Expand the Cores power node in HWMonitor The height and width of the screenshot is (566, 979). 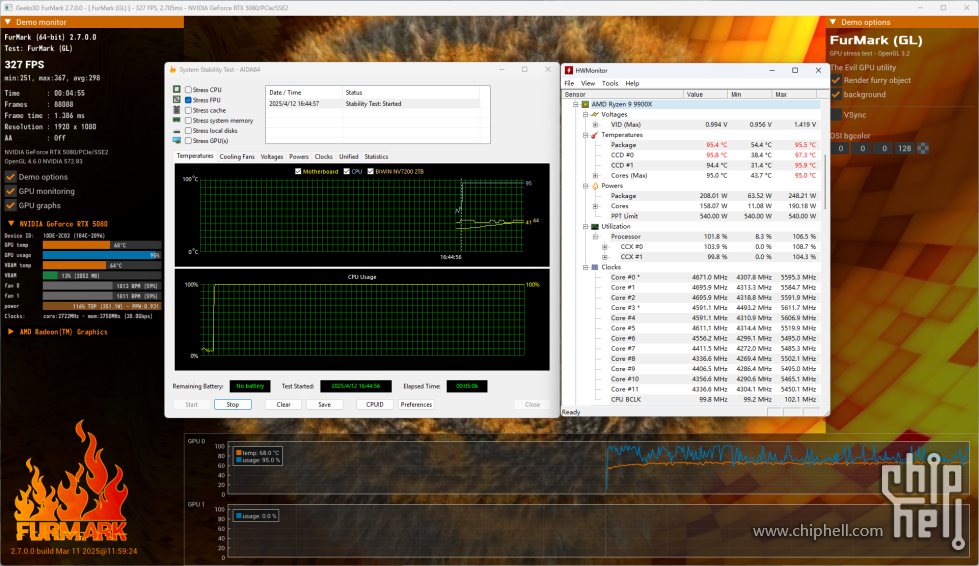coord(595,206)
